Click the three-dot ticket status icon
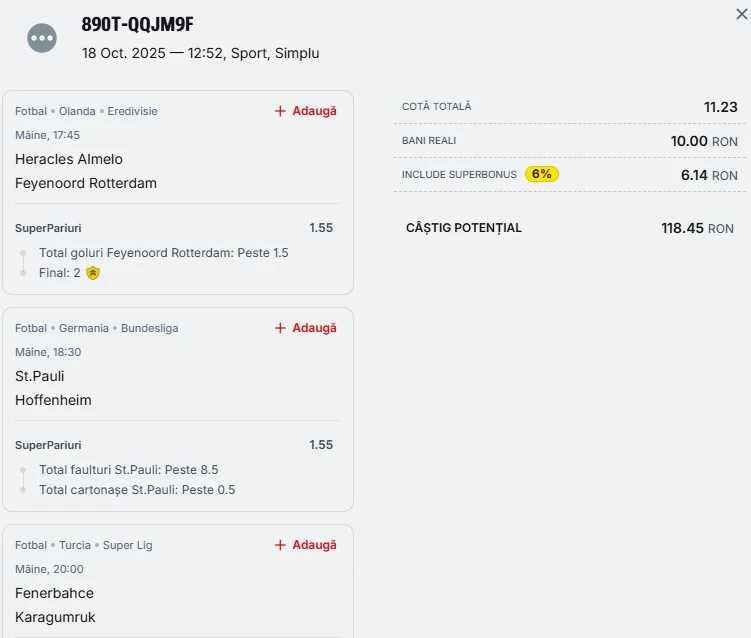Screen dimensions: 751x638 42,38
